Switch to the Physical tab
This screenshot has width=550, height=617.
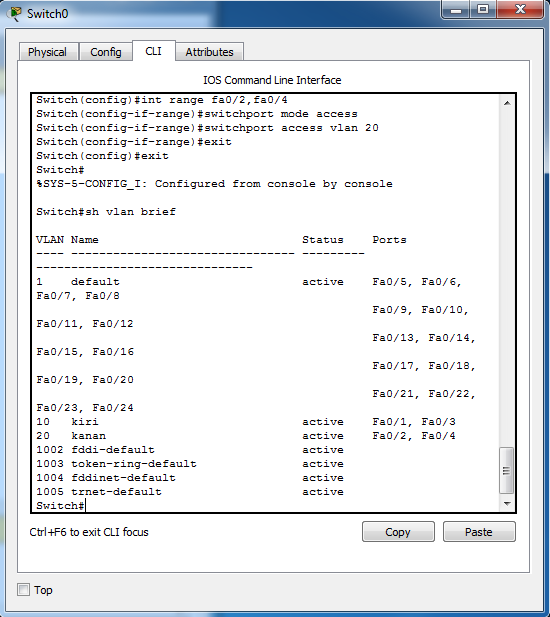click(x=47, y=52)
